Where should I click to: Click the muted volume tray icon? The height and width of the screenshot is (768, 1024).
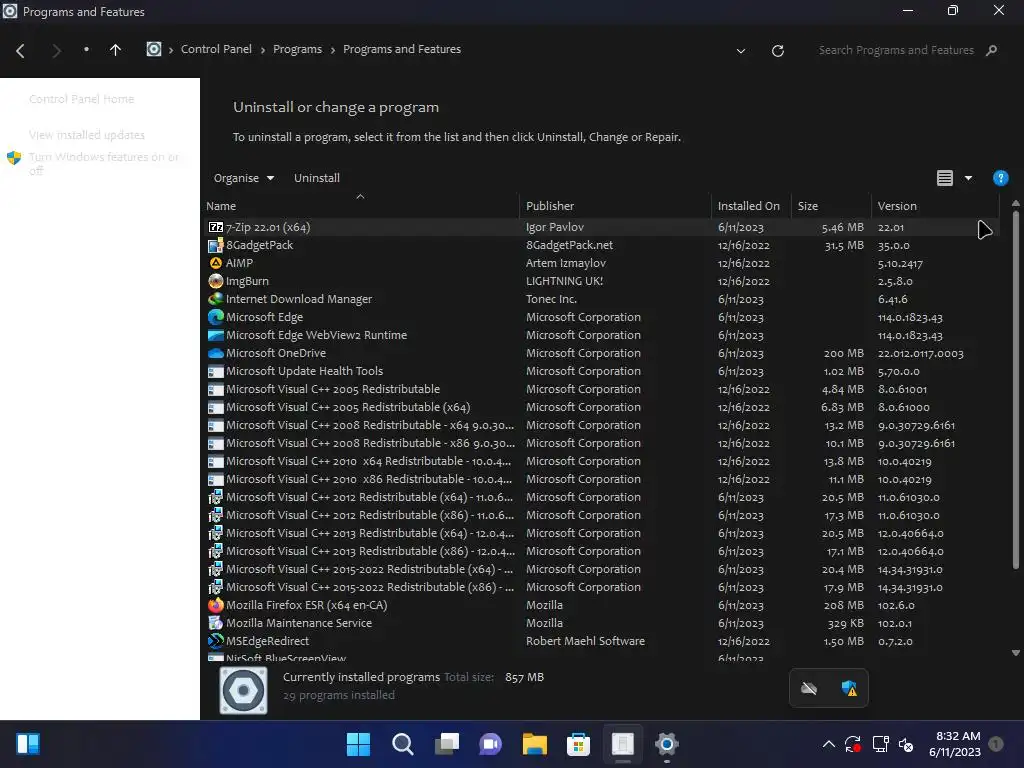click(x=906, y=744)
